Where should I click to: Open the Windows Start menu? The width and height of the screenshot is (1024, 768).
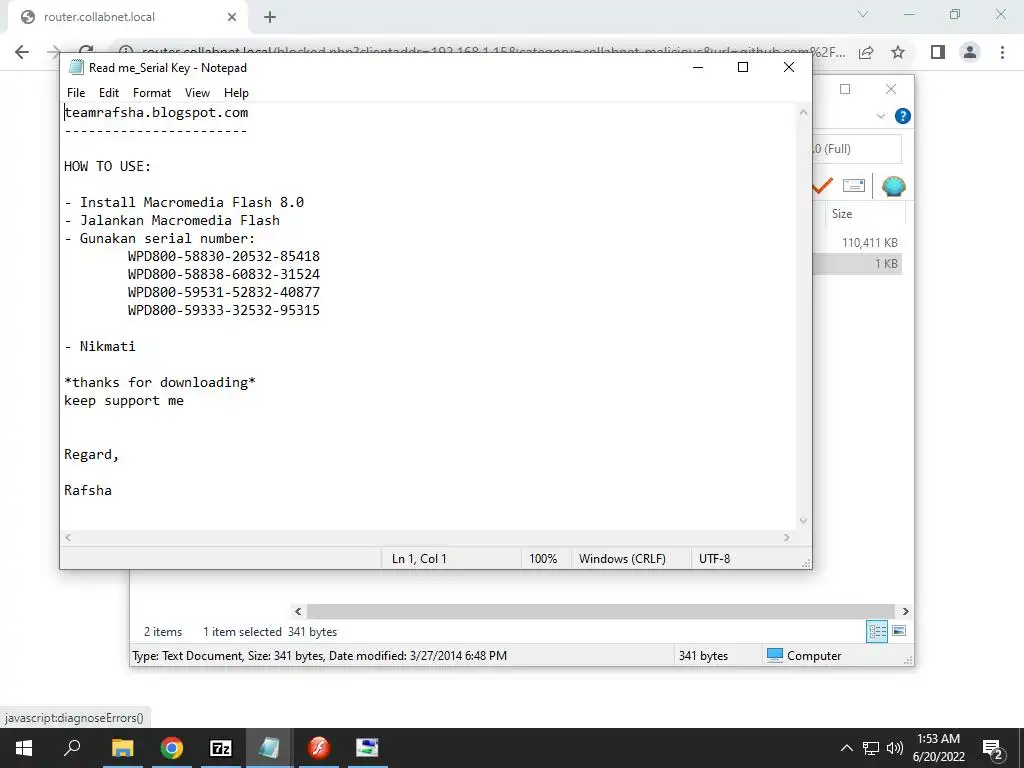[24, 748]
